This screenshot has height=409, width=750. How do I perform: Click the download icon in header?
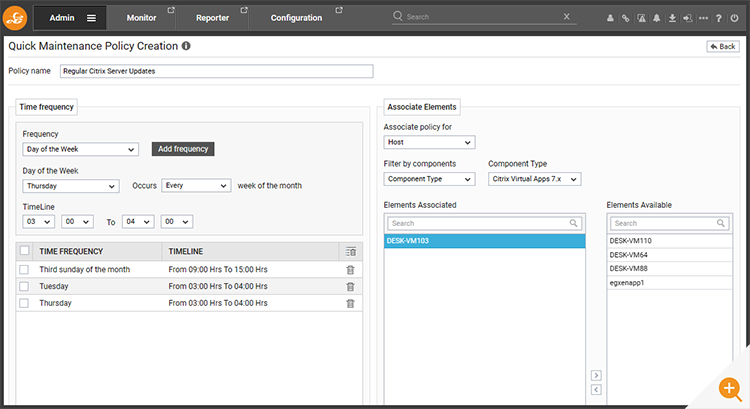tap(672, 18)
